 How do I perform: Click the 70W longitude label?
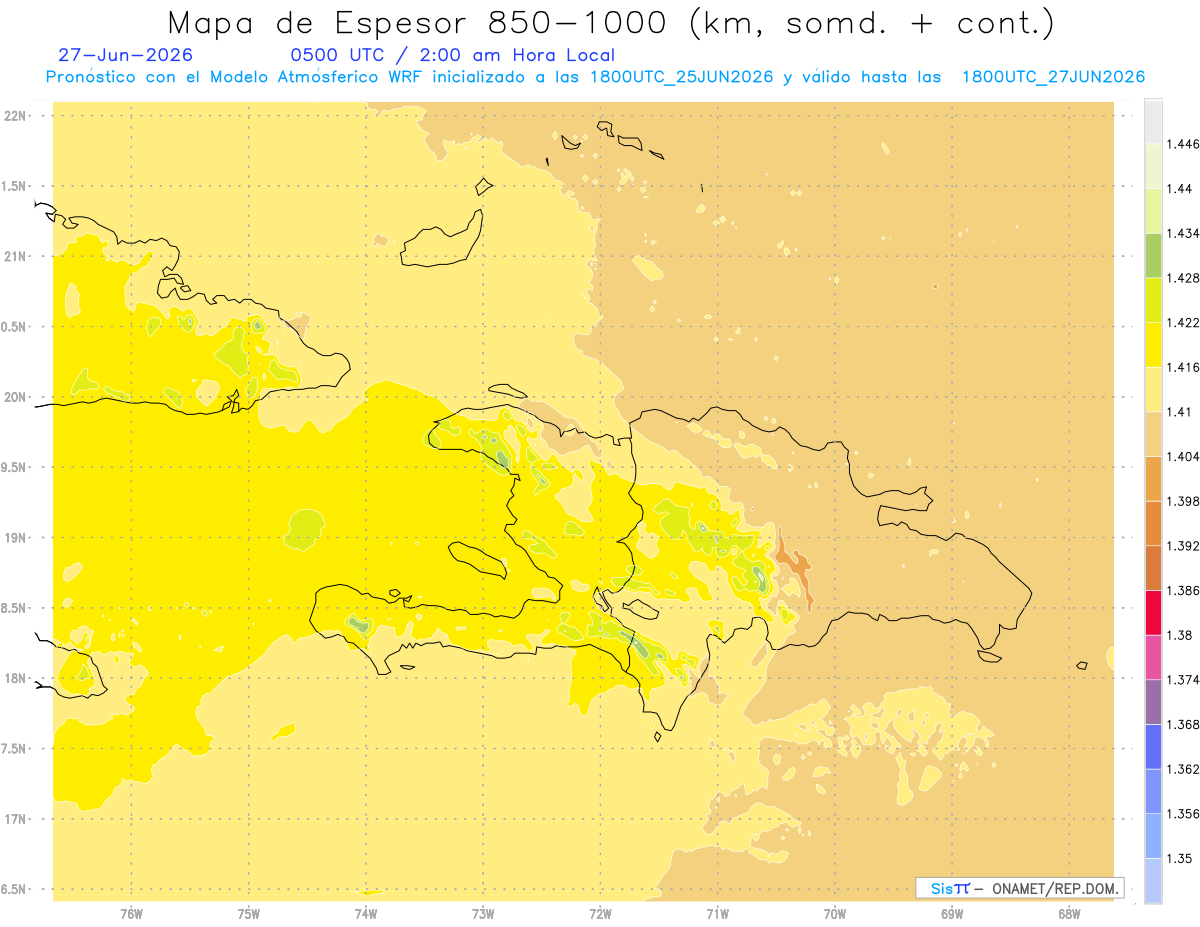pyautogui.click(x=835, y=914)
